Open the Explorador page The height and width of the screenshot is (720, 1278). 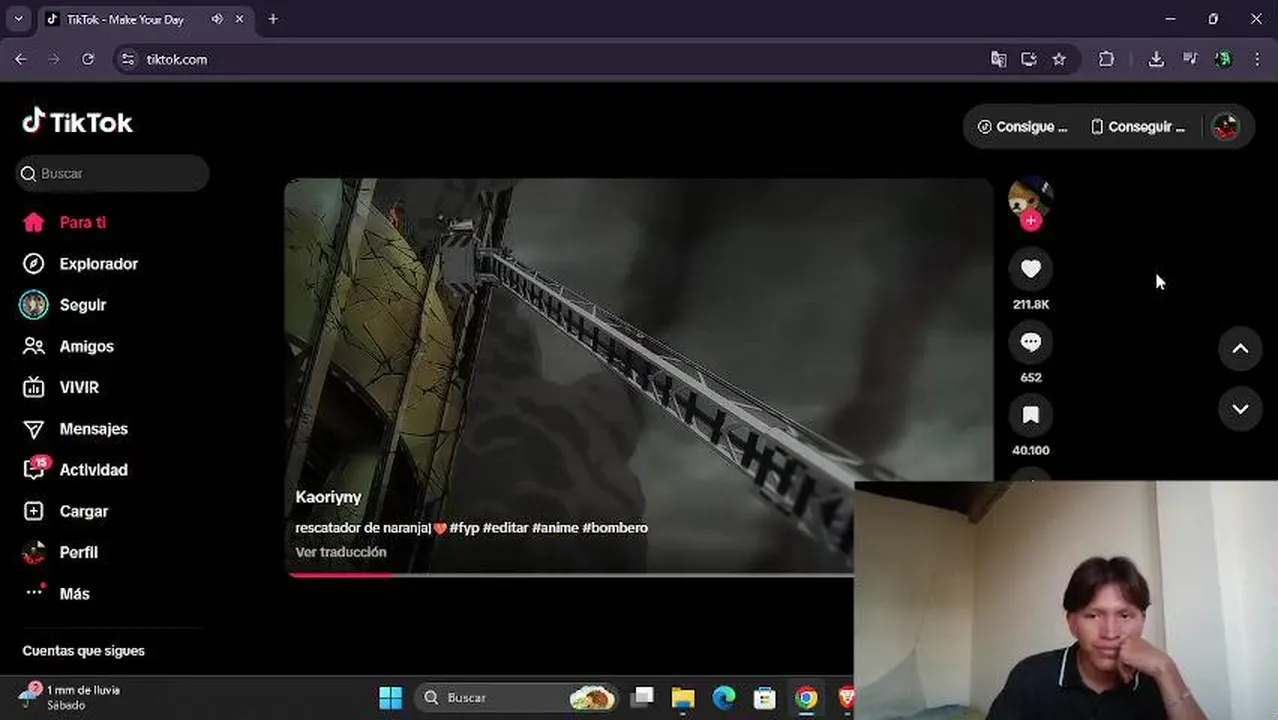pyautogui.click(x=80, y=264)
